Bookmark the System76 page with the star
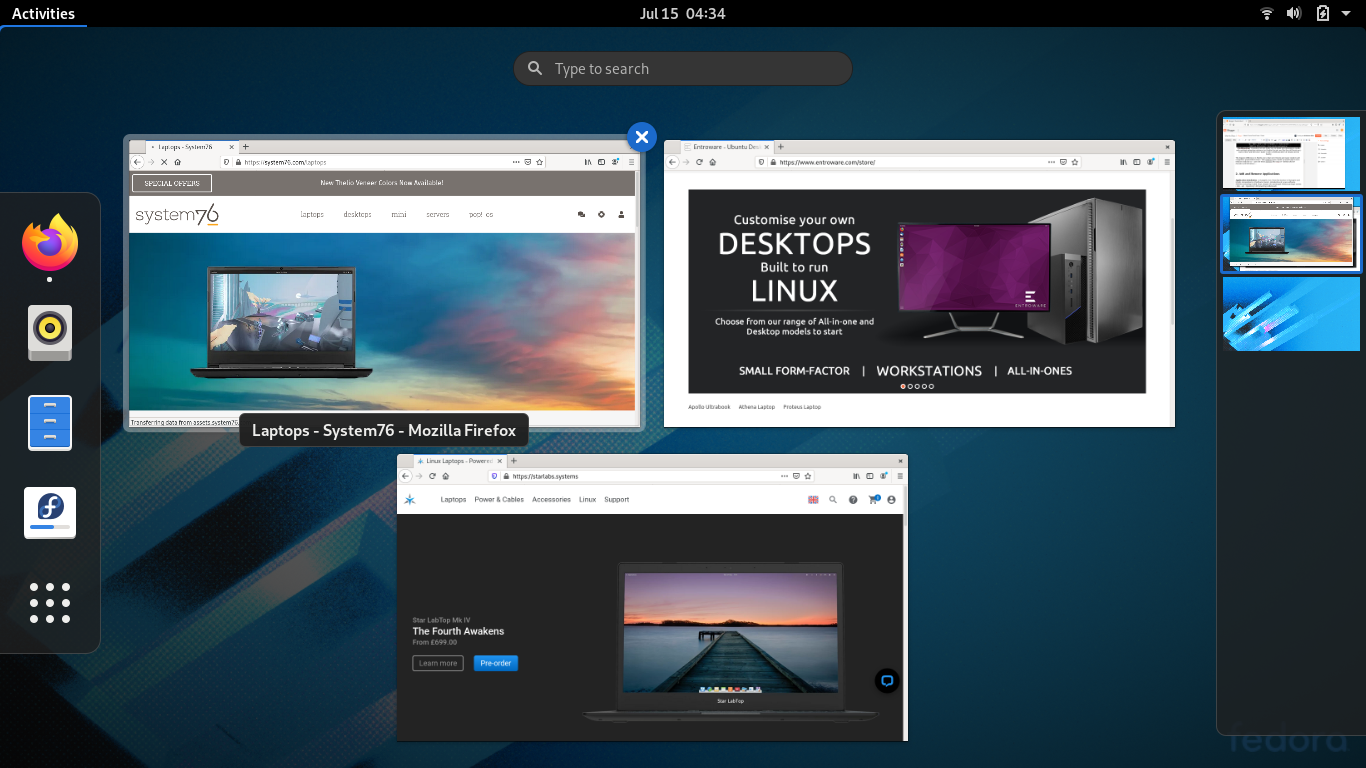Screen dimensions: 1366x768 [540, 162]
